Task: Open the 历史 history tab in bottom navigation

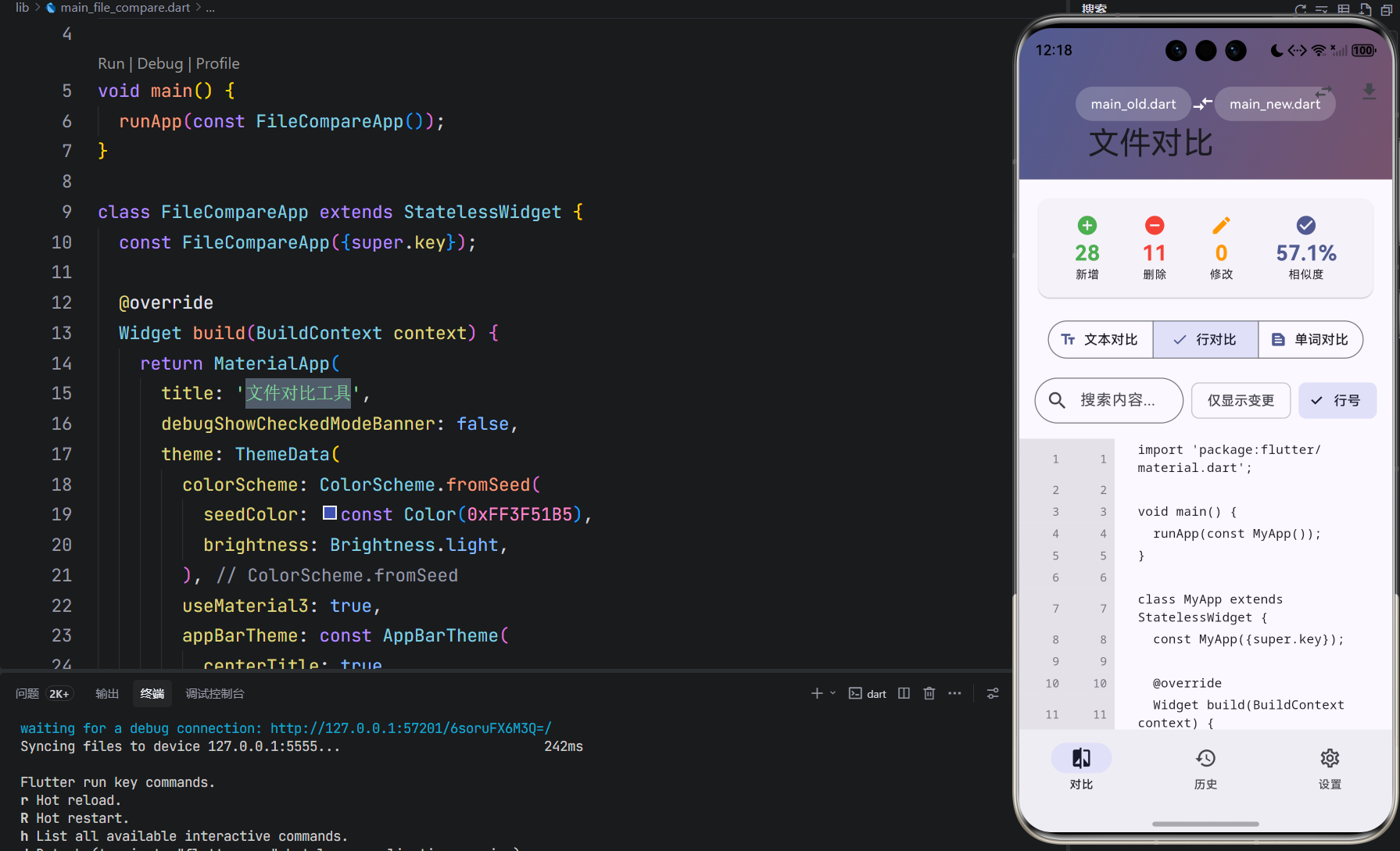Action: (1205, 767)
